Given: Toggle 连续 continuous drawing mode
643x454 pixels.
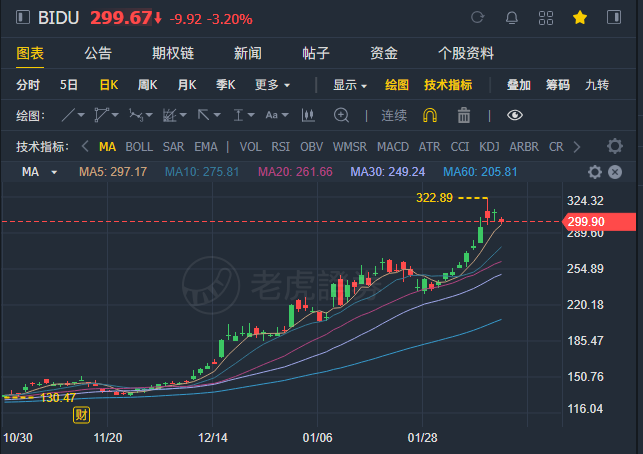Looking at the screenshot, I should pyautogui.click(x=394, y=116).
